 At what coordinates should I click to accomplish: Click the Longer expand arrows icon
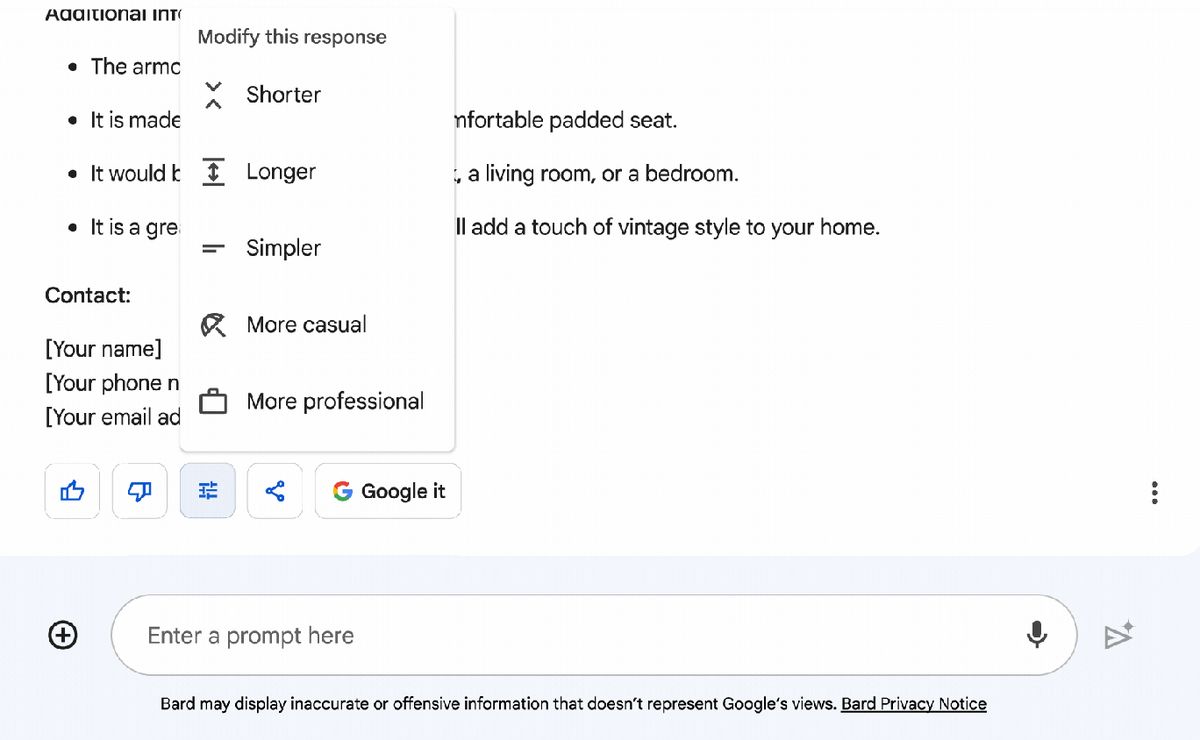click(213, 172)
